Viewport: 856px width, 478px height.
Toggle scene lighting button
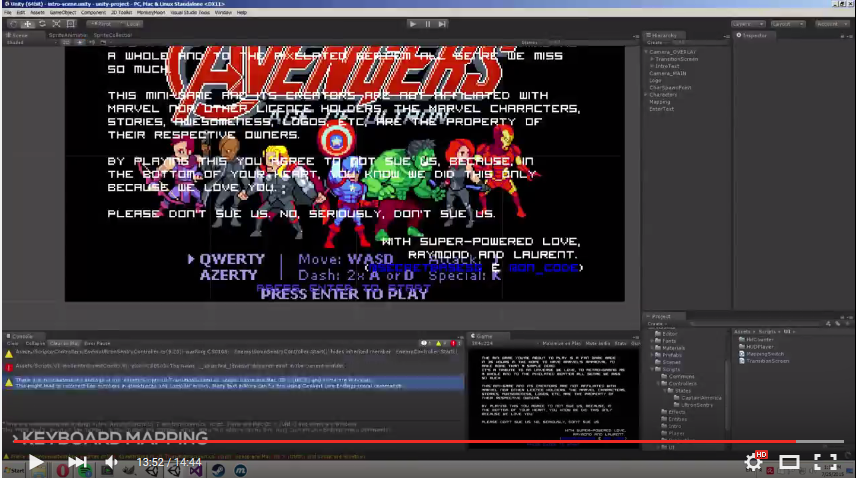(80, 43)
